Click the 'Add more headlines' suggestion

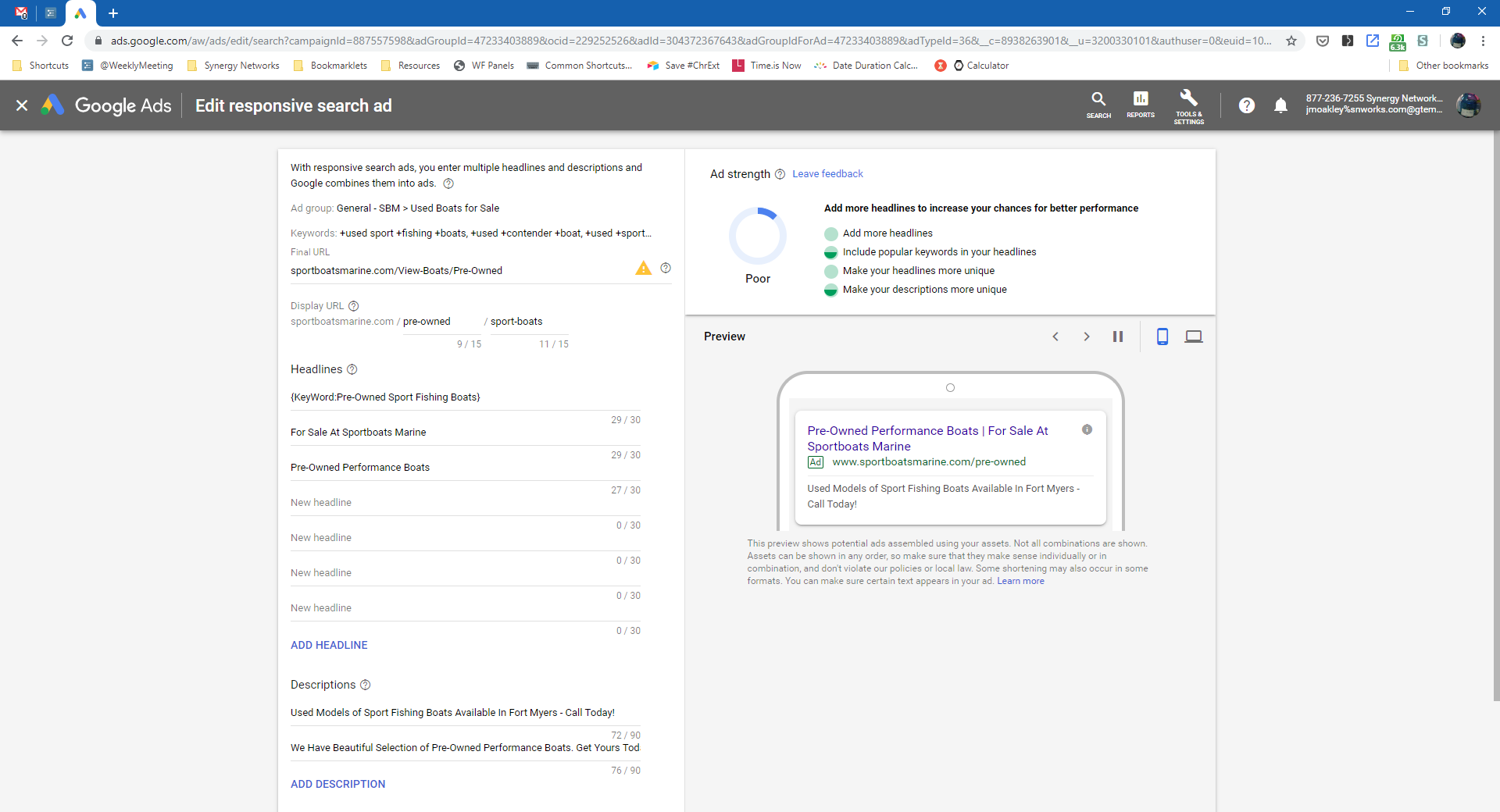coord(887,233)
